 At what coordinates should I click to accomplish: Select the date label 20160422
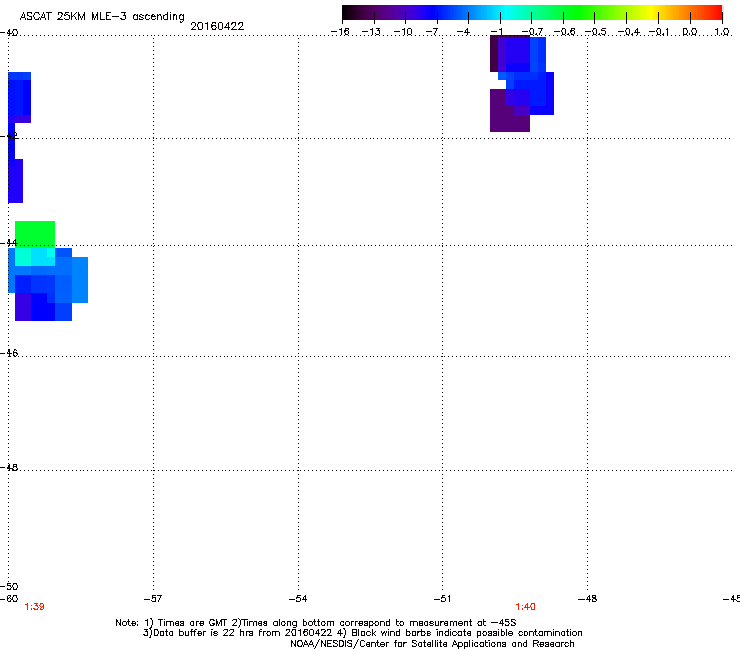(x=217, y=26)
